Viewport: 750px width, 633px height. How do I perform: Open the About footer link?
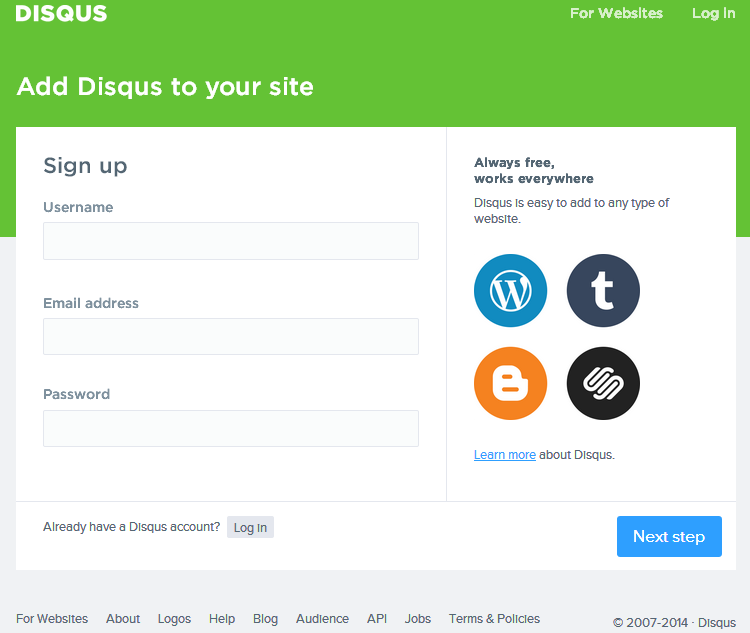click(x=123, y=619)
